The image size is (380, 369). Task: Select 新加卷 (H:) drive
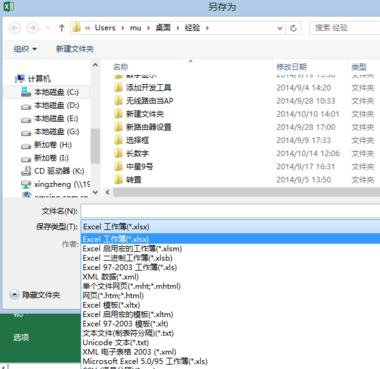[x=53, y=145]
